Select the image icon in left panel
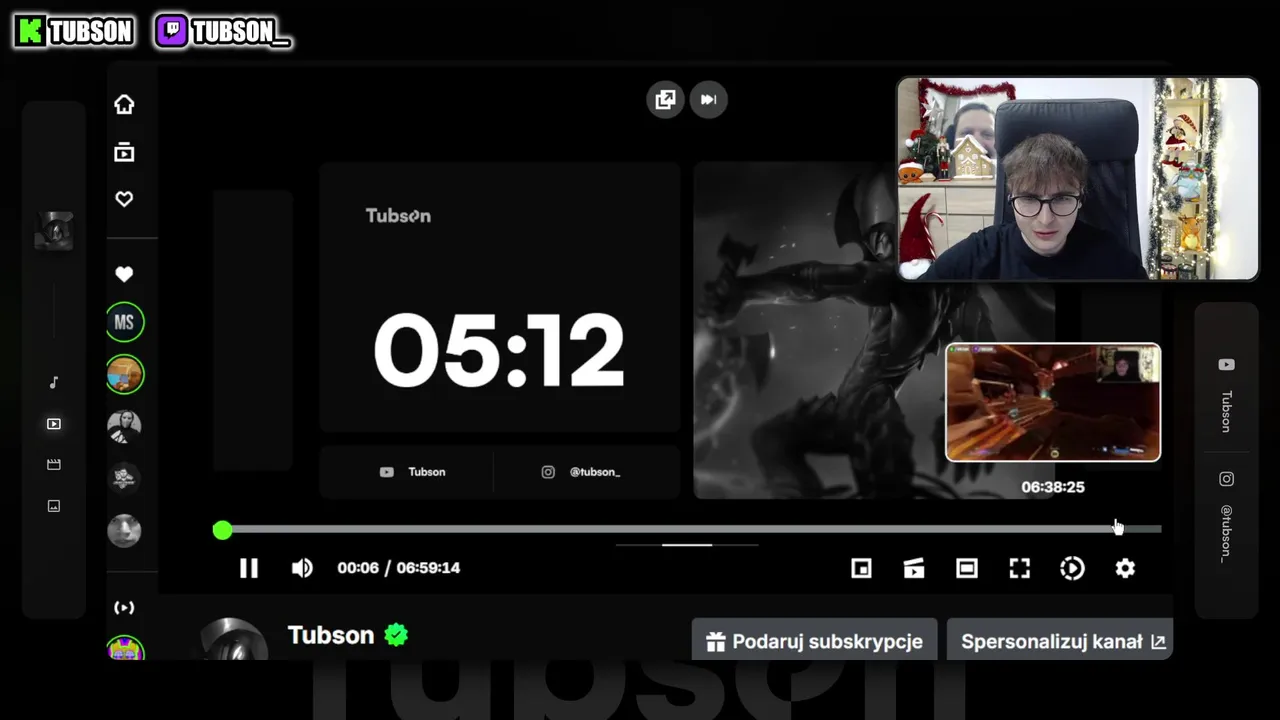1280x720 pixels. click(x=54, y=506)
